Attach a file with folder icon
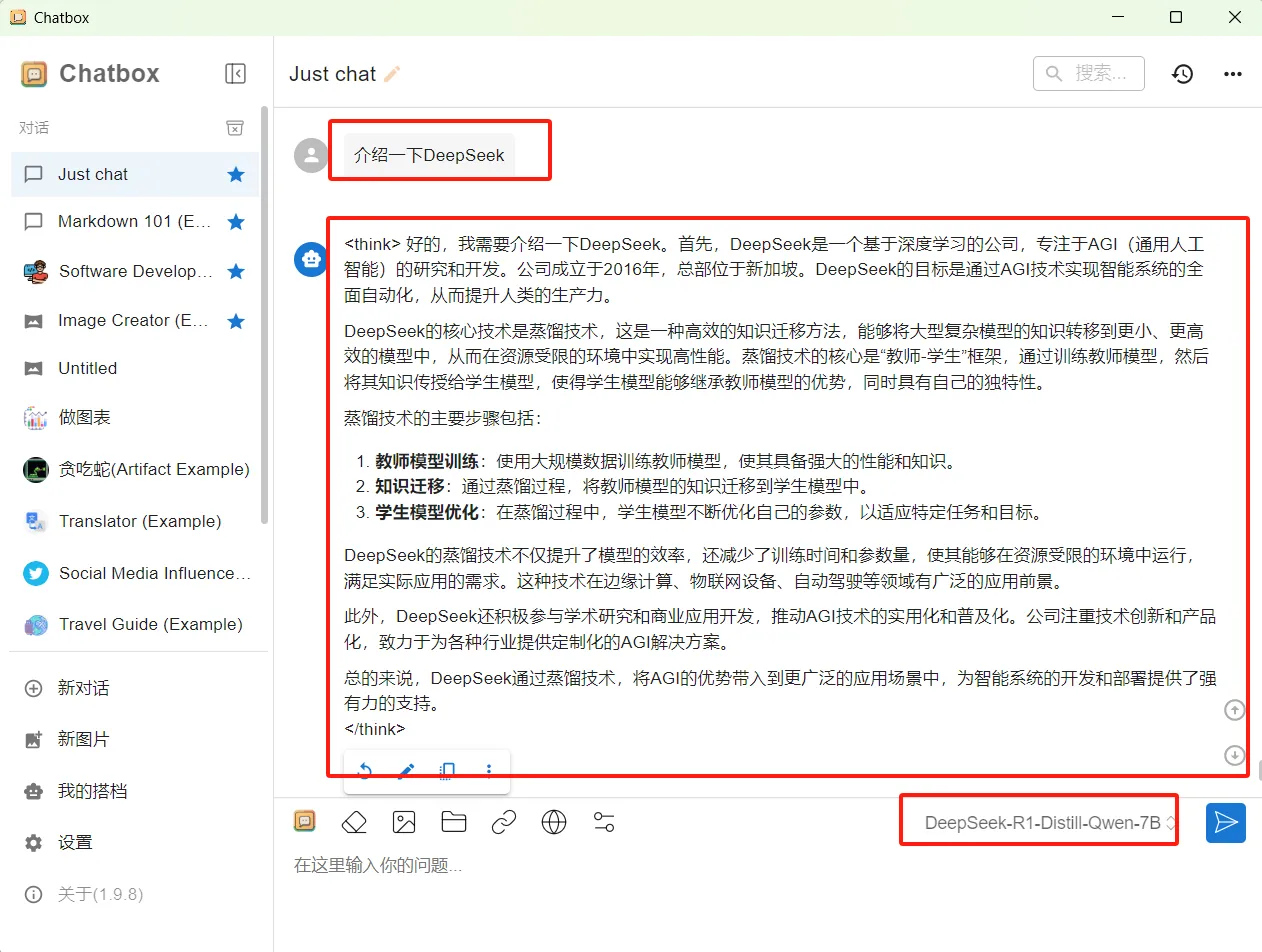This screenshot has width=1262, height=952. pos(454,822)
